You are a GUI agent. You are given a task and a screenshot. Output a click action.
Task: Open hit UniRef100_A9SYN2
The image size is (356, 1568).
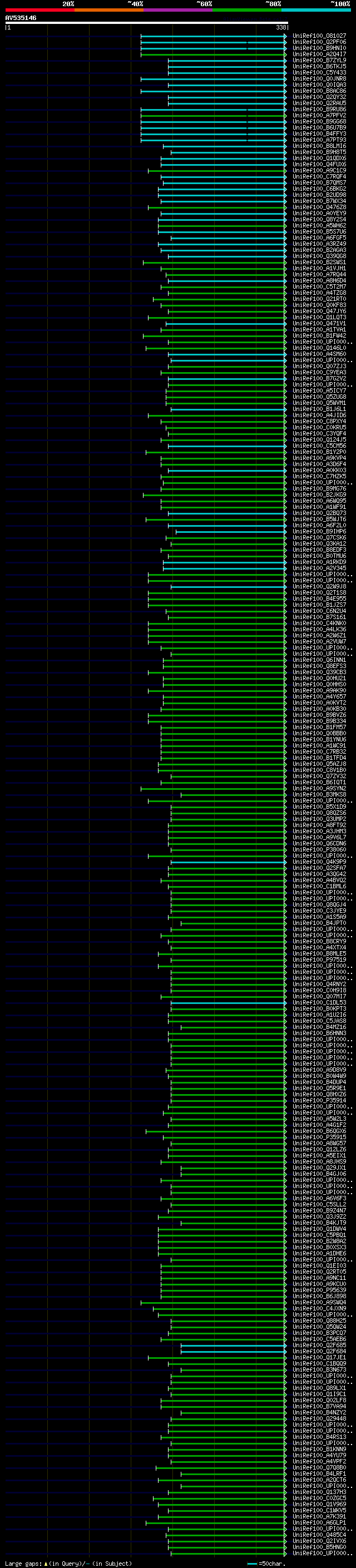319,788
